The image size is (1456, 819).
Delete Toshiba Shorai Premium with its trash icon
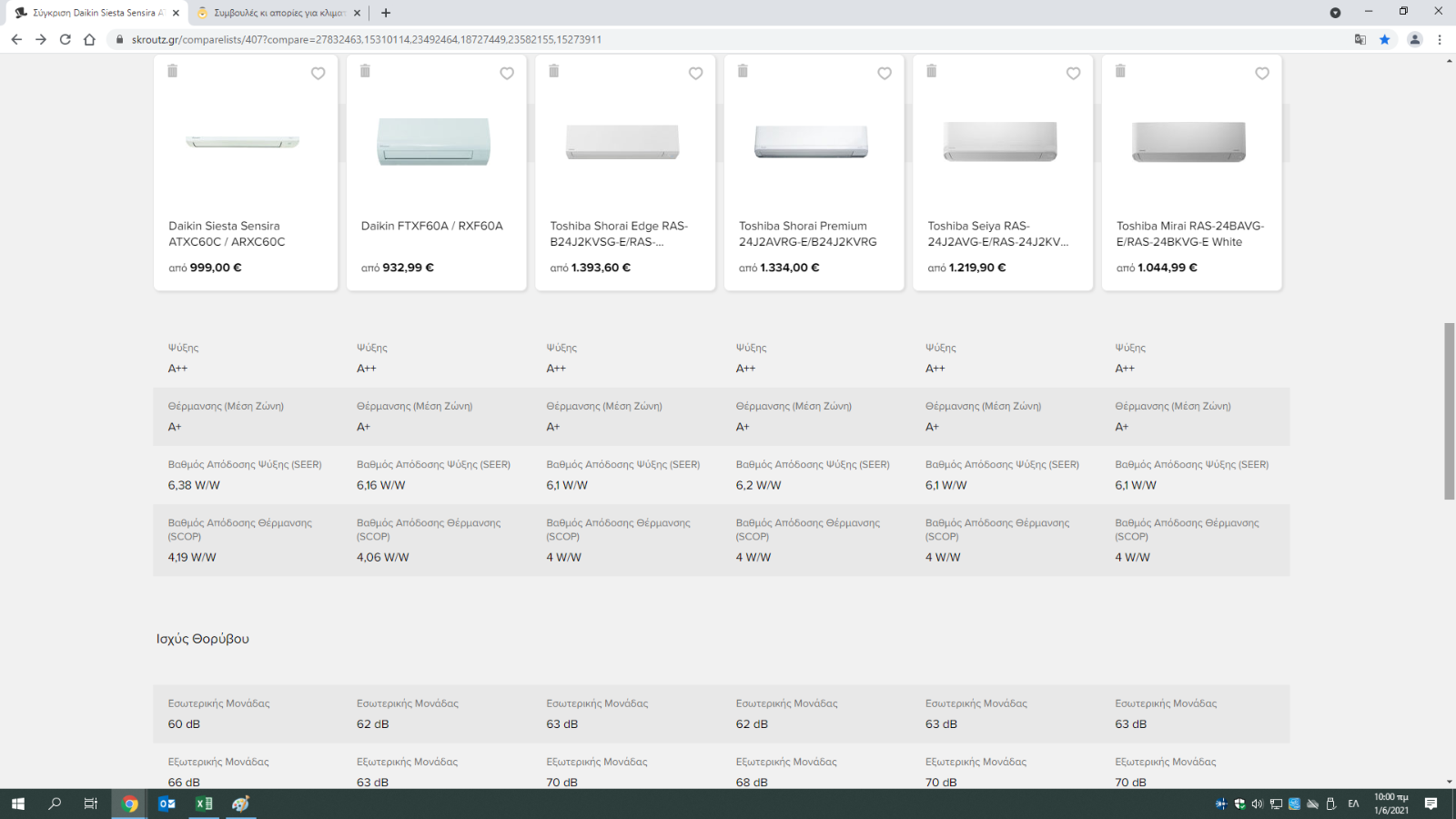pyautogui.click(x=743, y=71)
